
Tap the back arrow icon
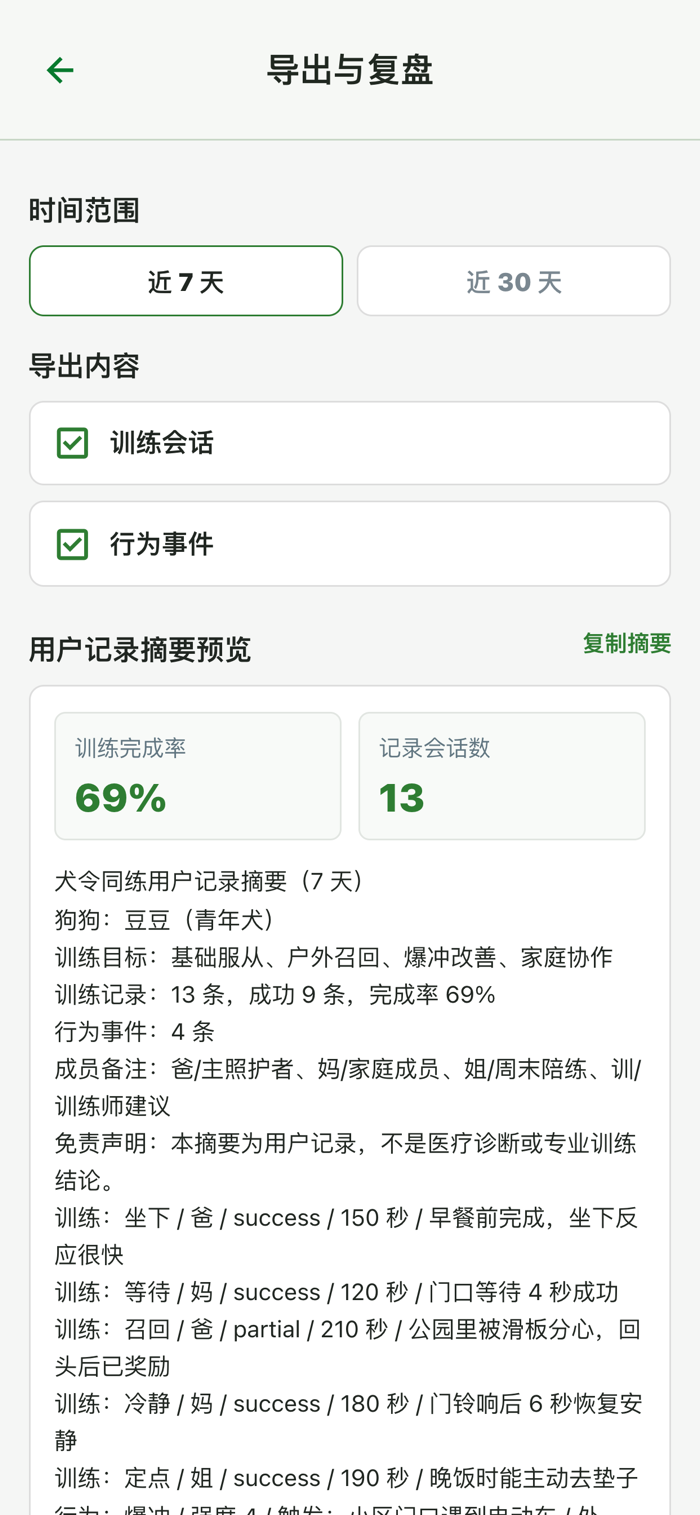pyautogui.click(x=60, y=70)
